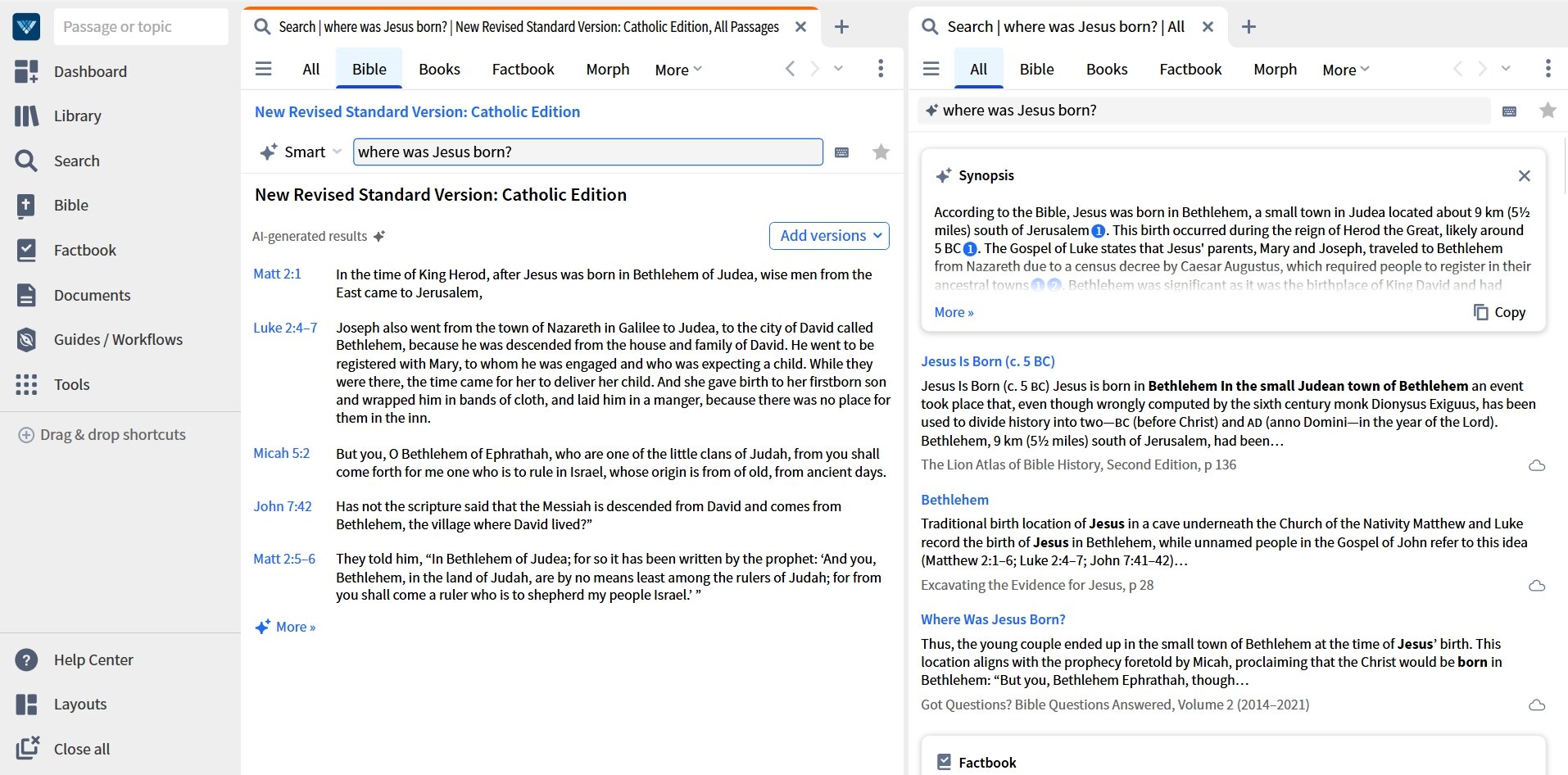Open Layouts in the sidebar
The image size is (1568, 775).
tap(61, 704)
